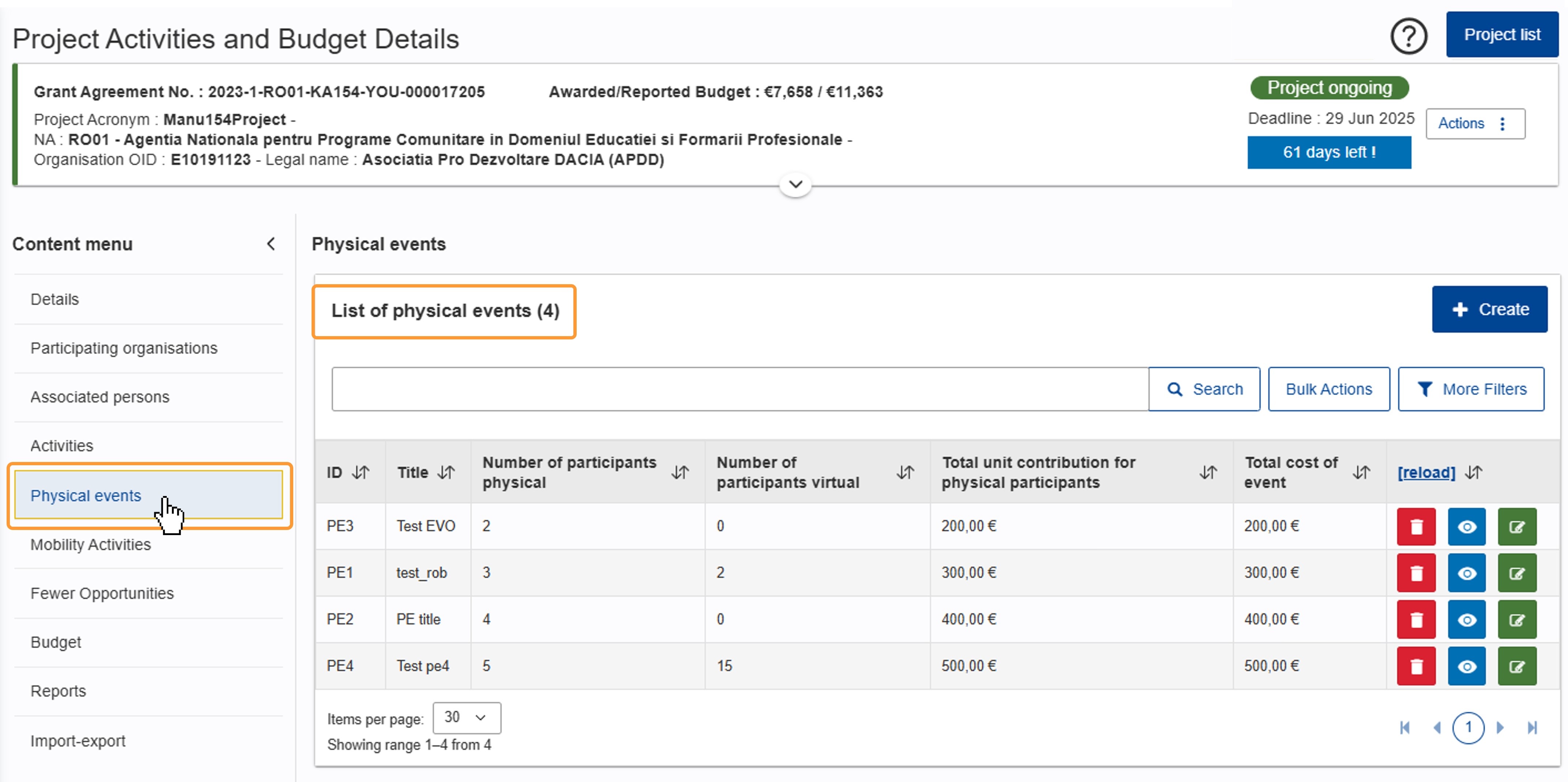Open Mobility Activities section
The image size is (1568, 782).
click(148, 544)
